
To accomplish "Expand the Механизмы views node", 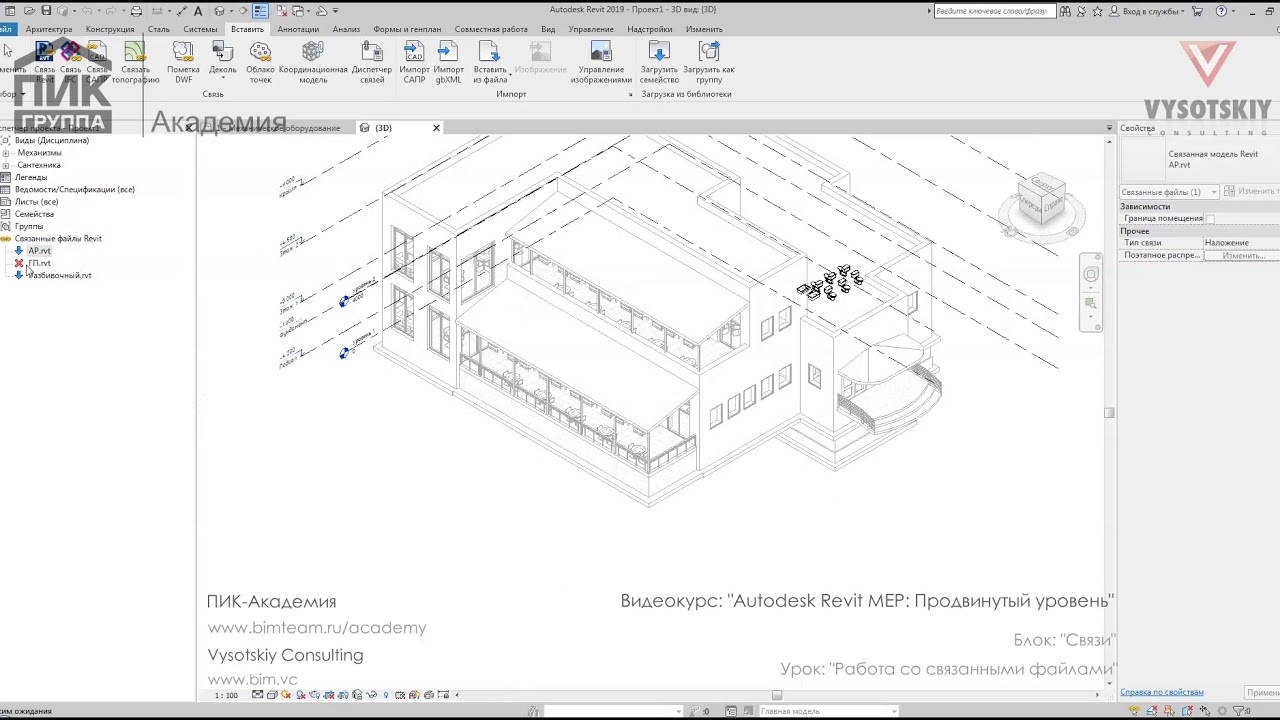I will [x=6, y=153].
